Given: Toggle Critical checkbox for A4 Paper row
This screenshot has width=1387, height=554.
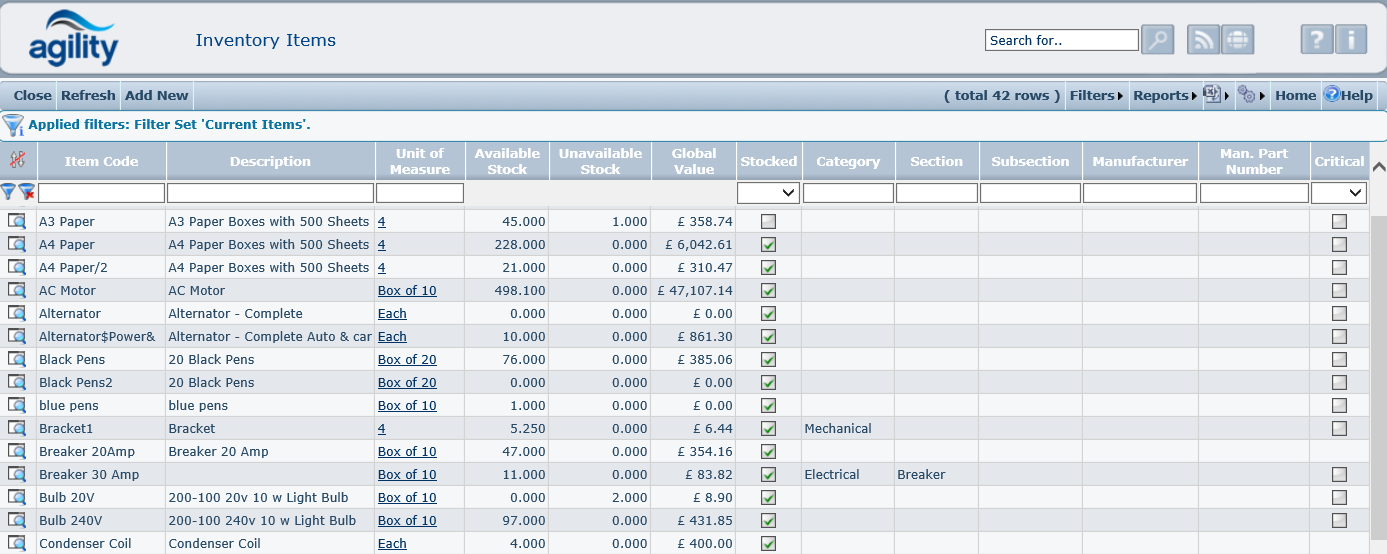Looking at the screenshot, I should coord(1339,244).
